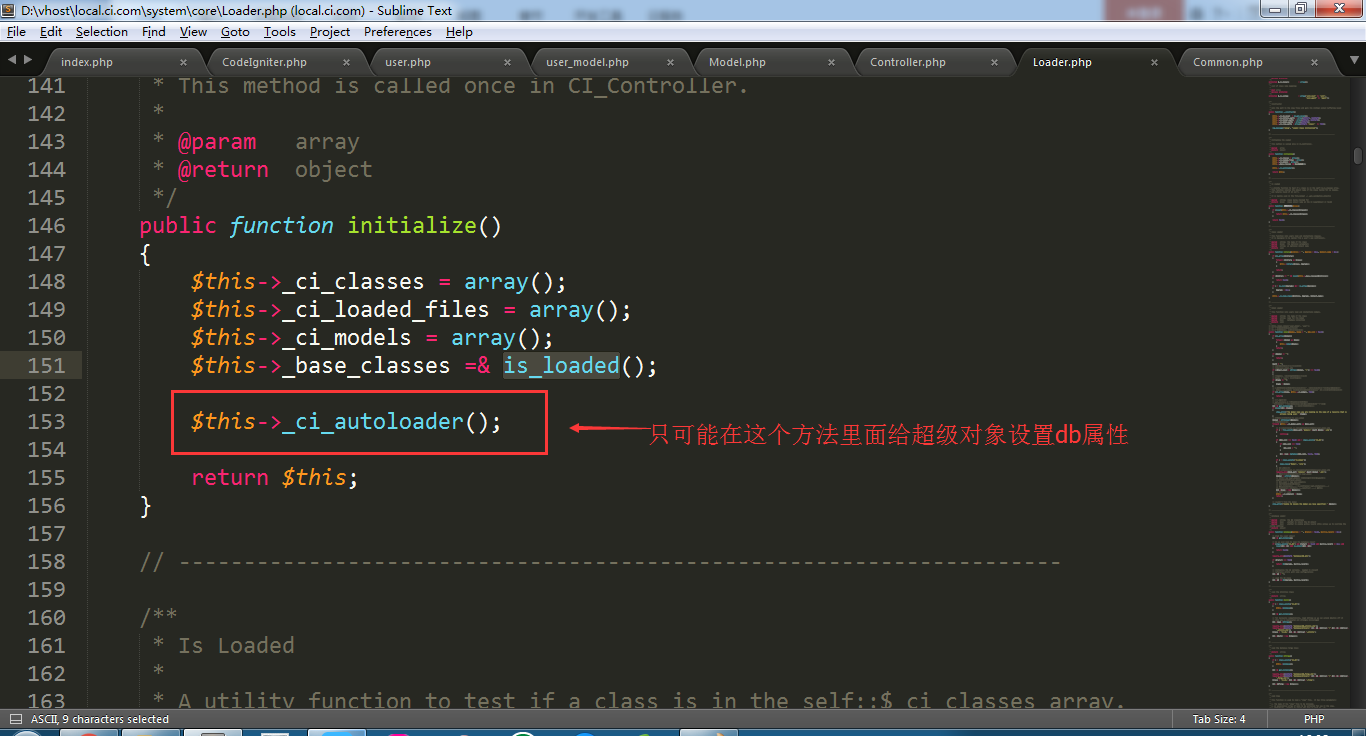1366x736 pixels.
Task: Open the Selection menu
Action: click(102, 32)
